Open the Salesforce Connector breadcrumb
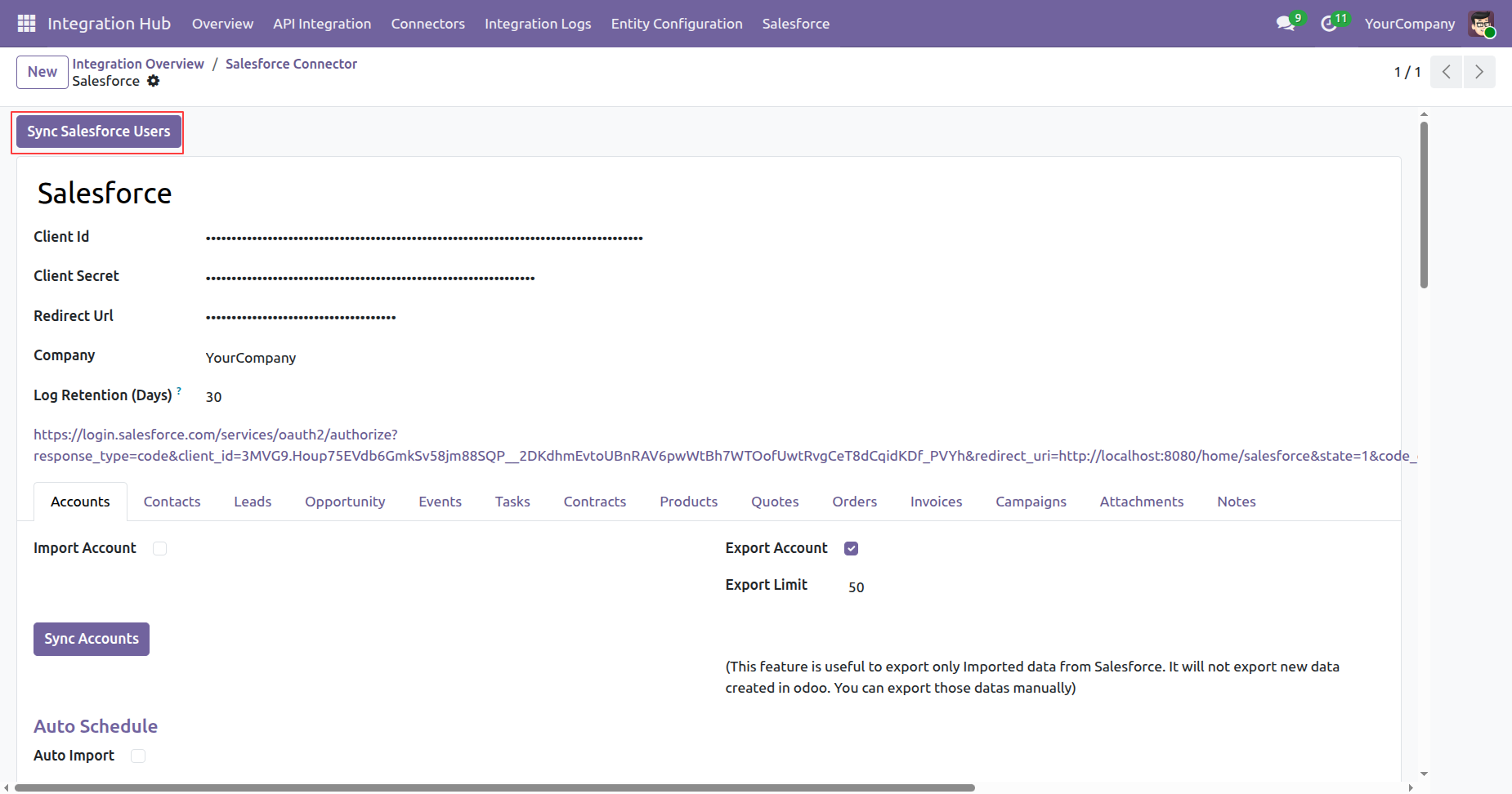 coord(291,64)
